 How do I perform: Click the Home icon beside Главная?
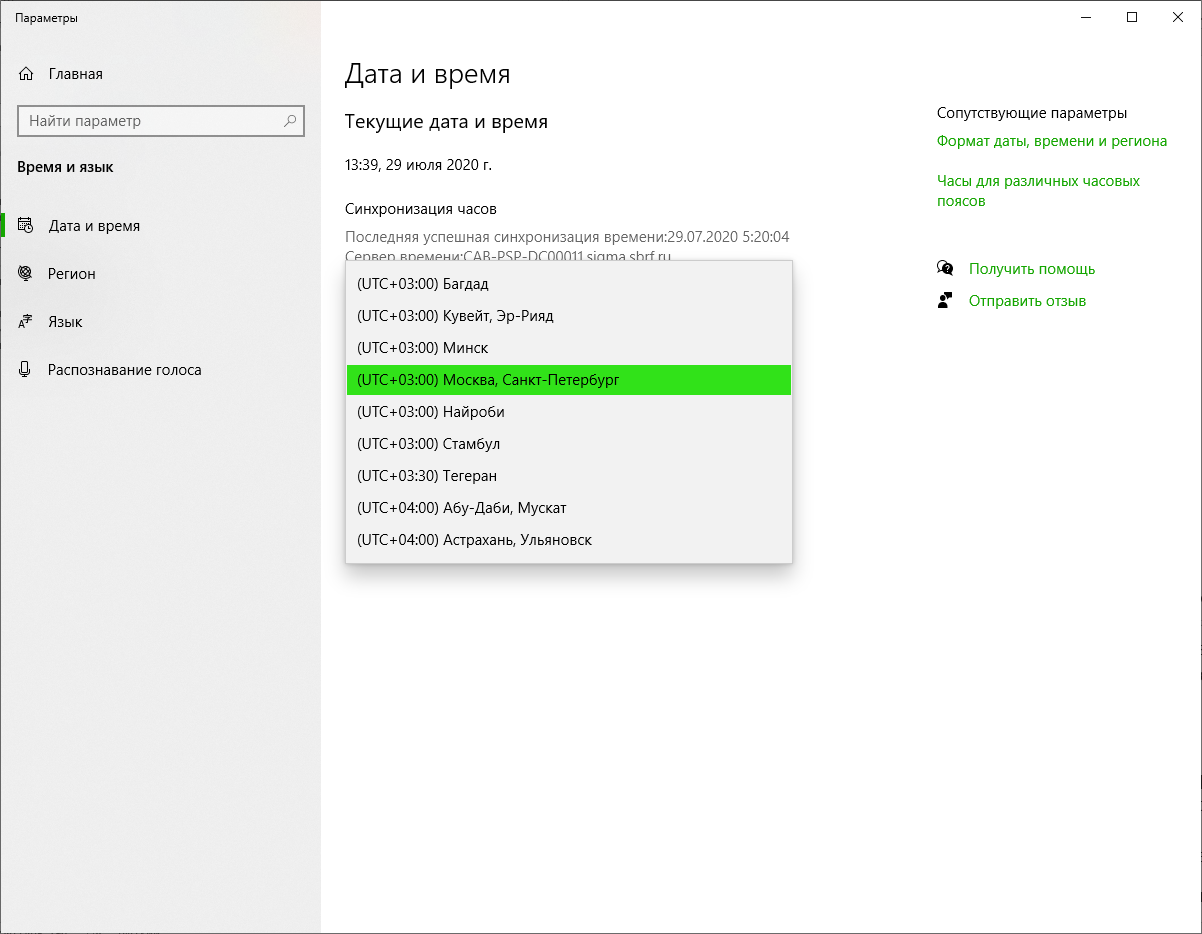coord(27,74)
